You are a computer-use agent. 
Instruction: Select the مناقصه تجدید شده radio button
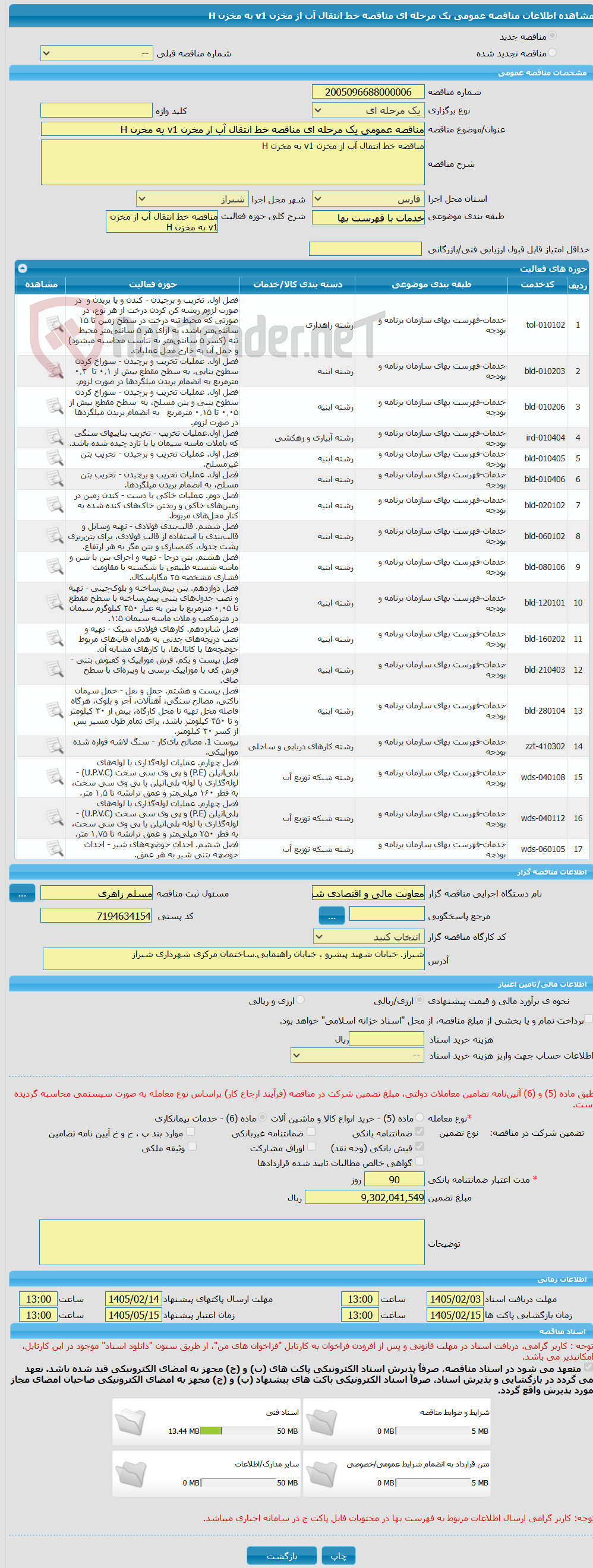552,53
